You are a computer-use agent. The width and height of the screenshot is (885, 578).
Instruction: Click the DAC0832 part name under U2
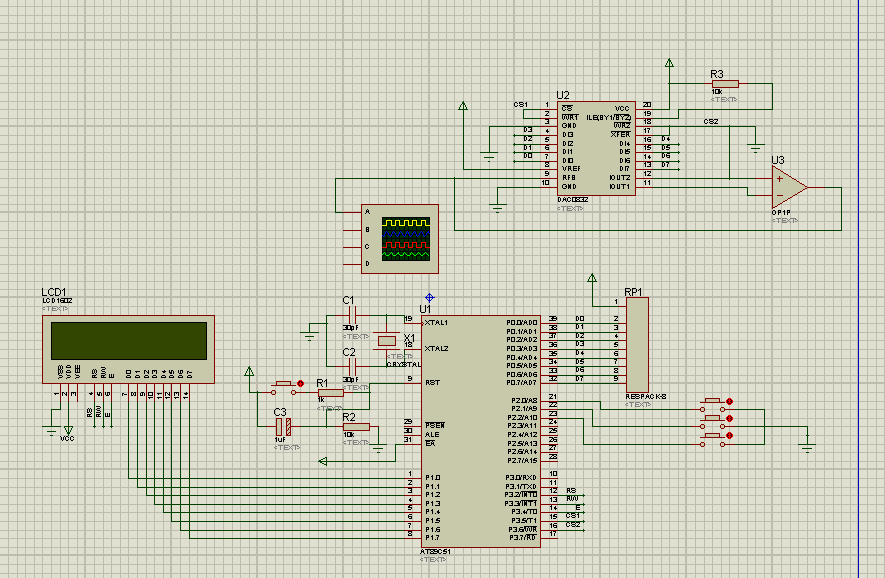click(x=573, y=200)
